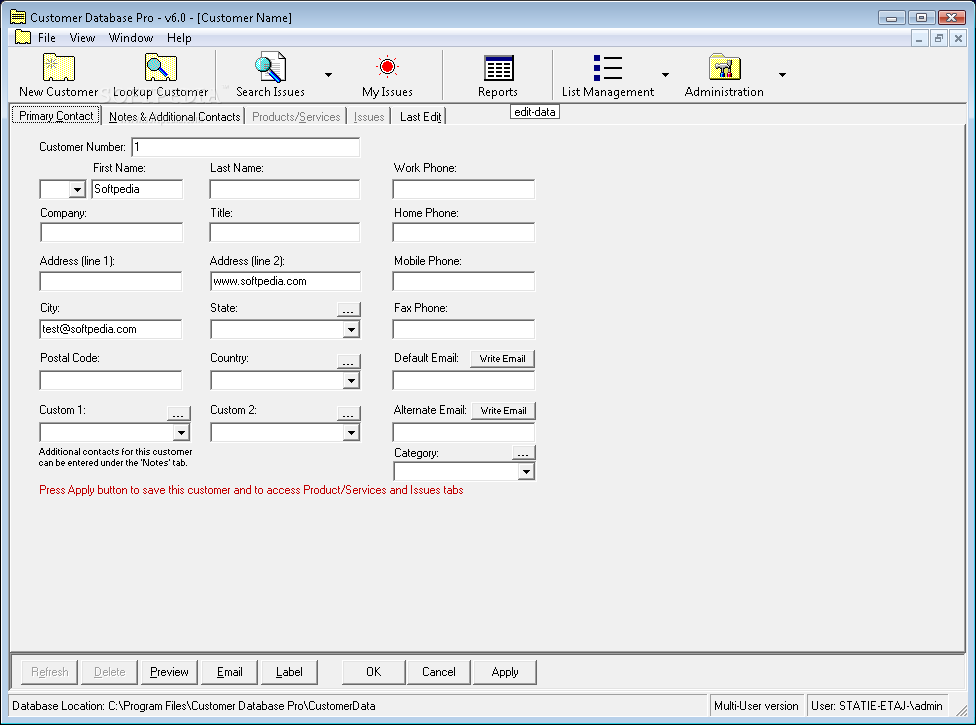Viewport: 976px width, 725px height.
Task: Open the Search Issues toolbar icon
Action: (x=270, y=75)
